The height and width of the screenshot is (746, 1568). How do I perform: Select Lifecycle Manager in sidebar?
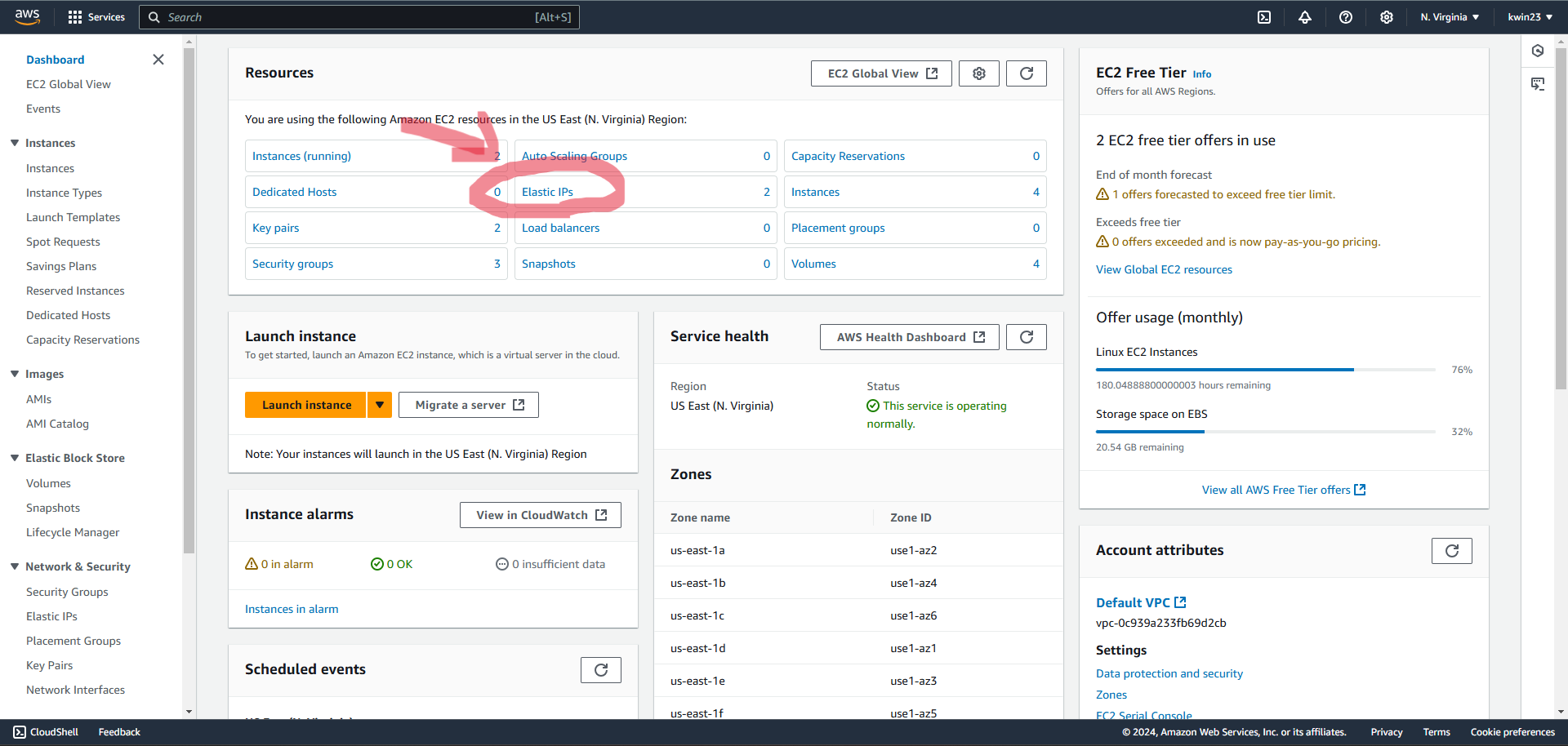(x=73, y=532)
